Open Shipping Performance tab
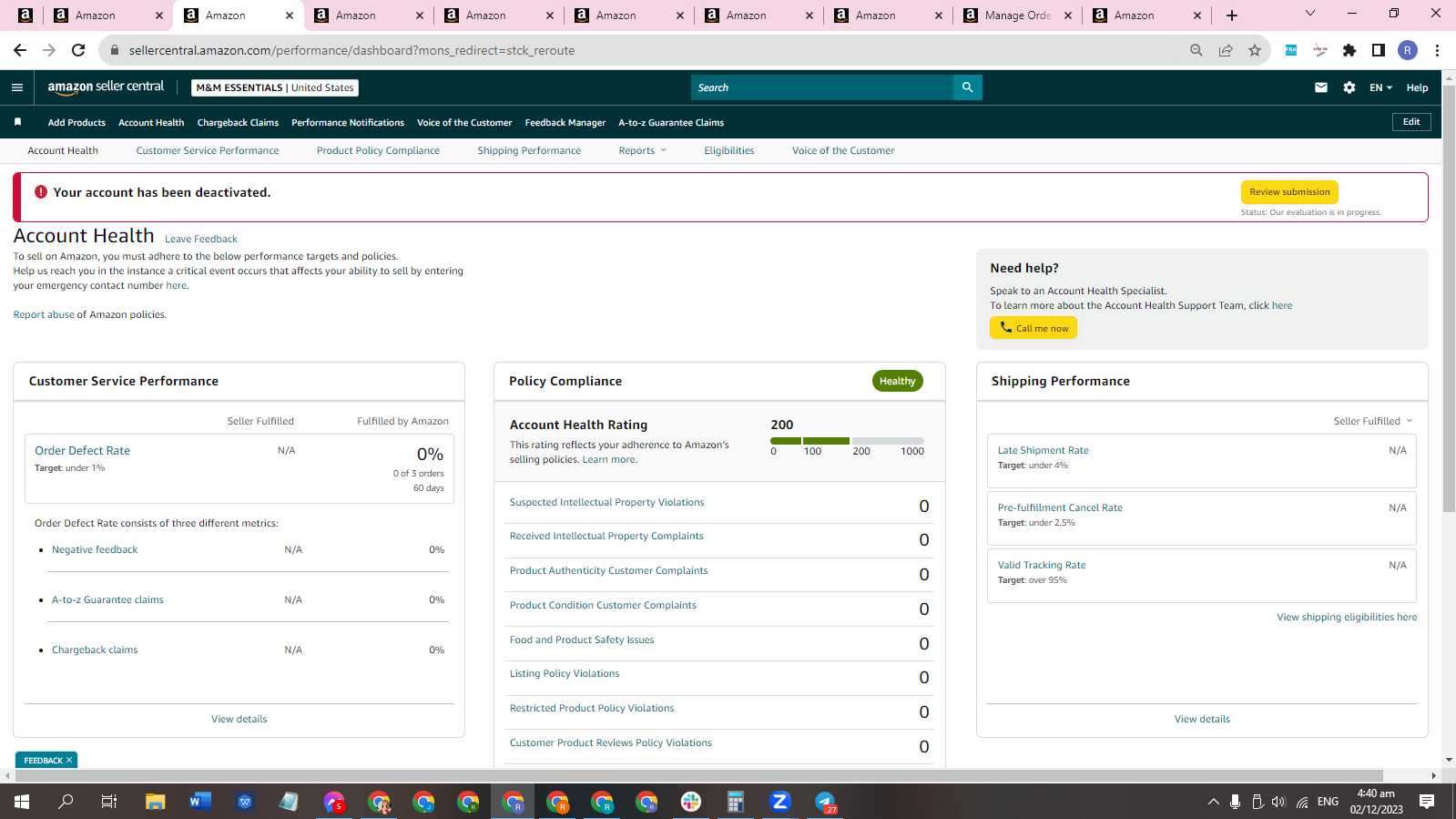This screenshot has height=819, width=1456. (x=529, y=150)
